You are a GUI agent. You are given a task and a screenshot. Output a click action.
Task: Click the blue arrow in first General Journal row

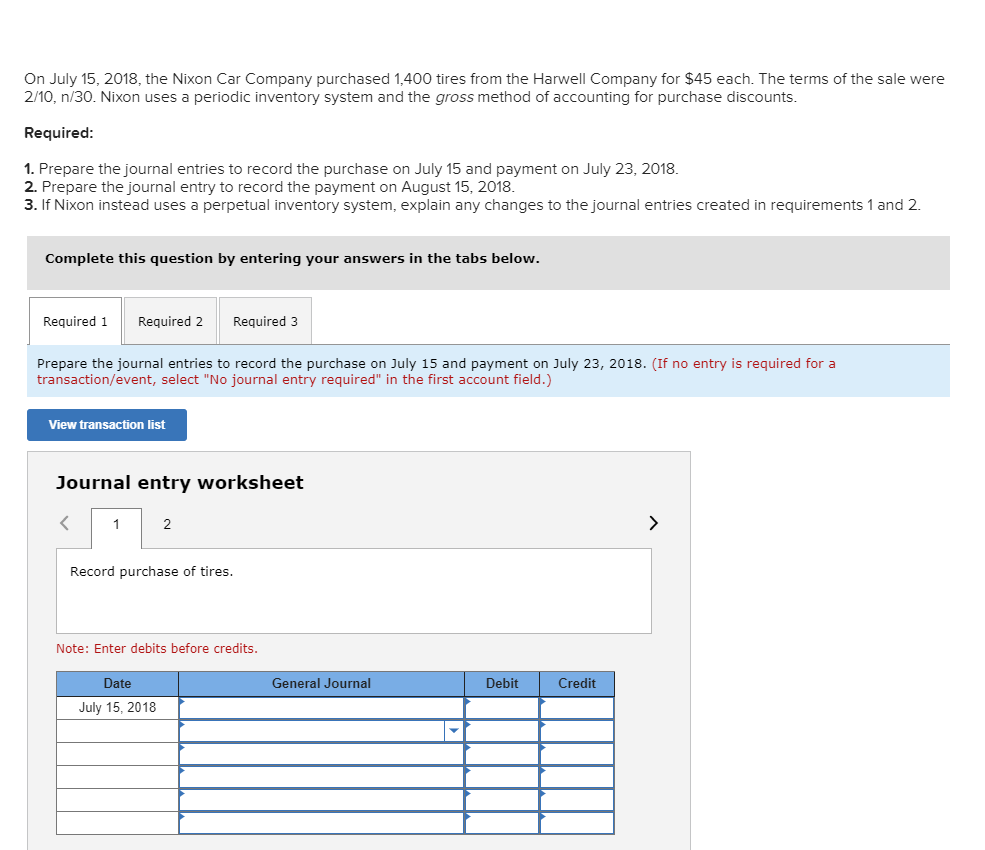coord(180,703)
